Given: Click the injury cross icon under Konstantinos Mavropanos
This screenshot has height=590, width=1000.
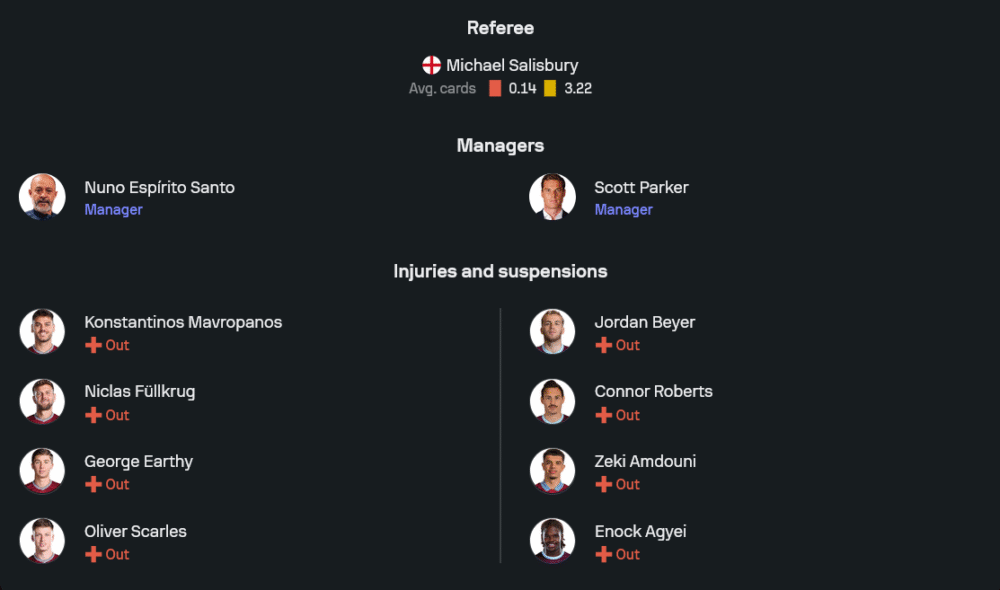Looking at the screenshot, I should tap(93, 345).
